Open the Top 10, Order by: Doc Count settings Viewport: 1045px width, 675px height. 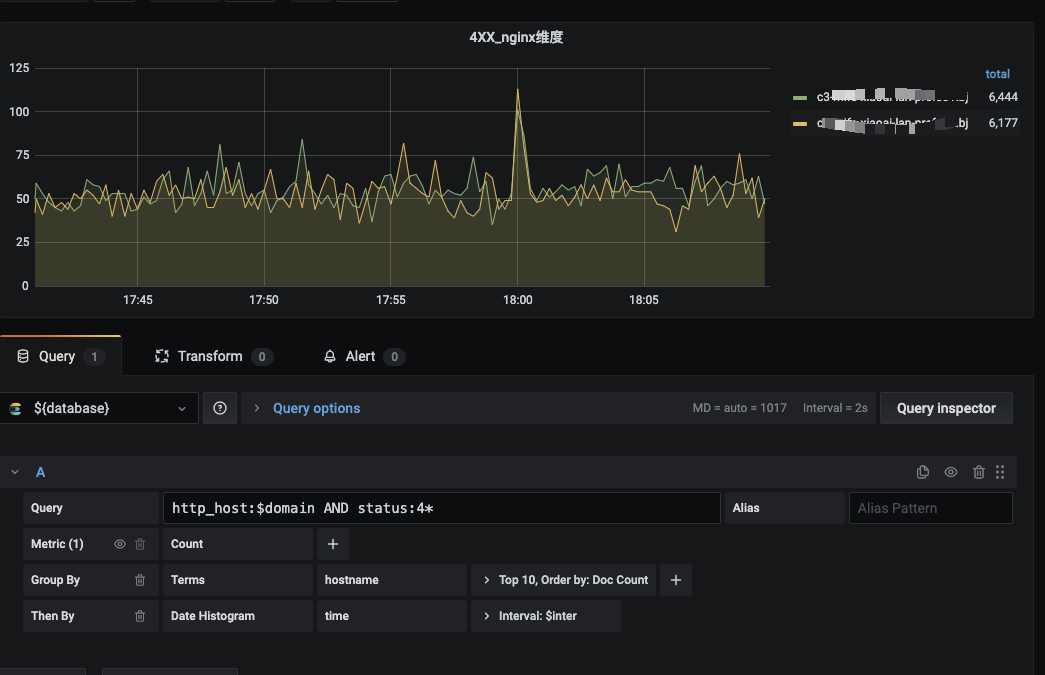(x=563, y=580)
